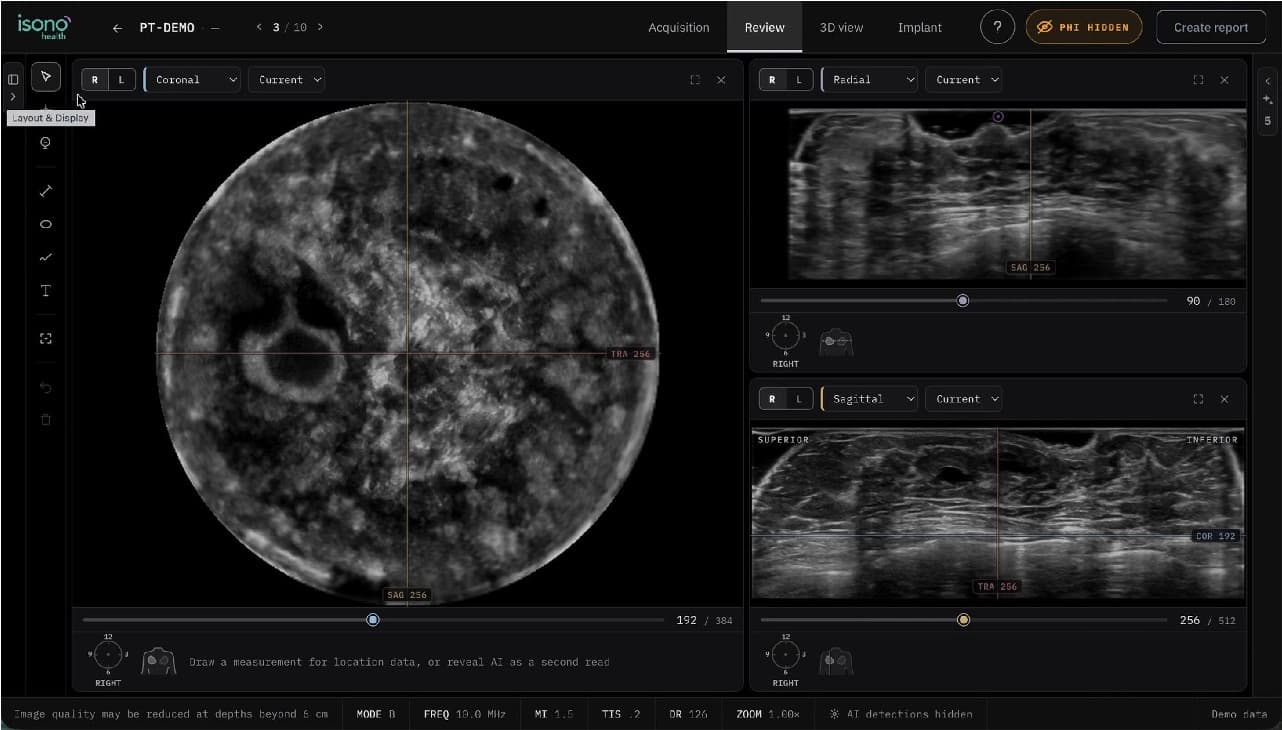1282x730 pixels.
Task: Click the AI detections hidden status
Action: point(901,714)
